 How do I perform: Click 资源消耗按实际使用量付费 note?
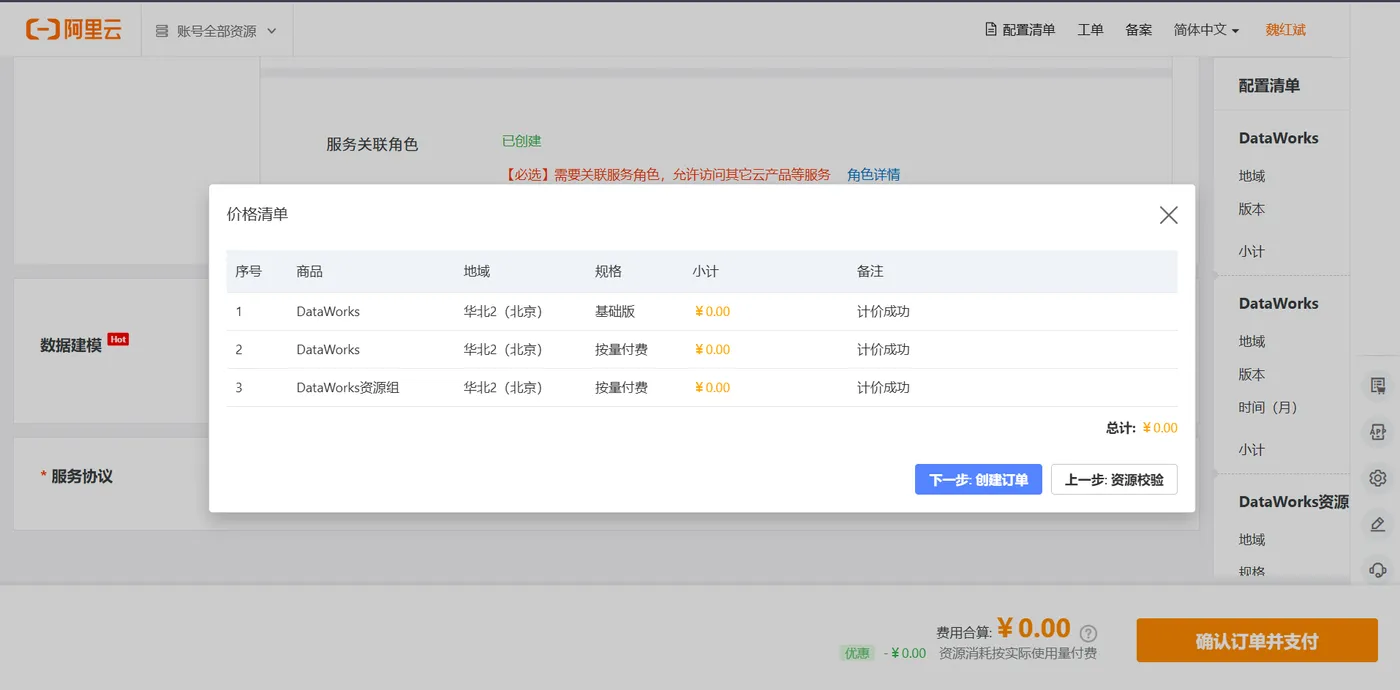[x=1018, y=653]
